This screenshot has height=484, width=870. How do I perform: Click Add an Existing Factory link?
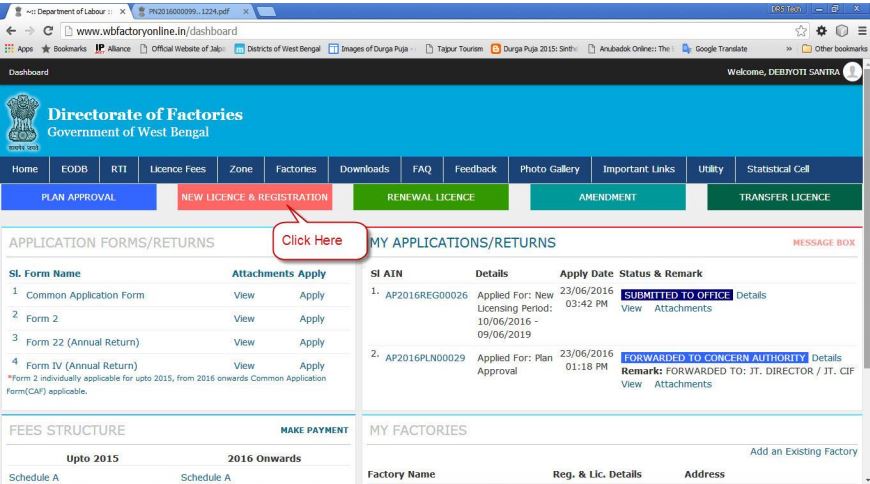803,451
